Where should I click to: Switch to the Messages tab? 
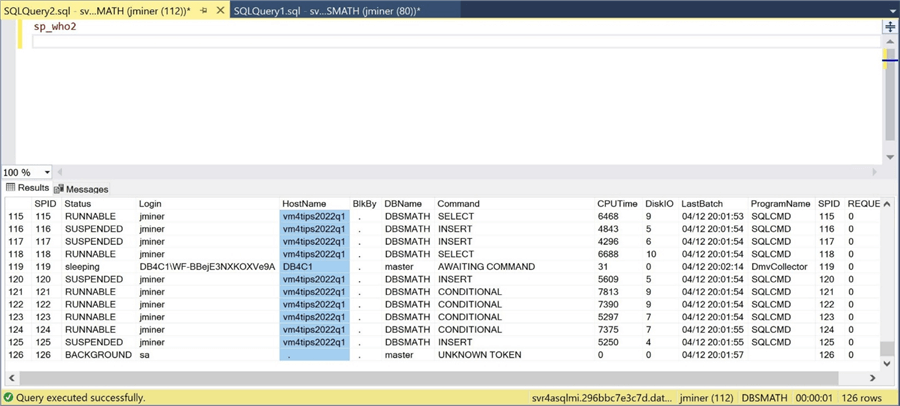click(x=86, y=189)
